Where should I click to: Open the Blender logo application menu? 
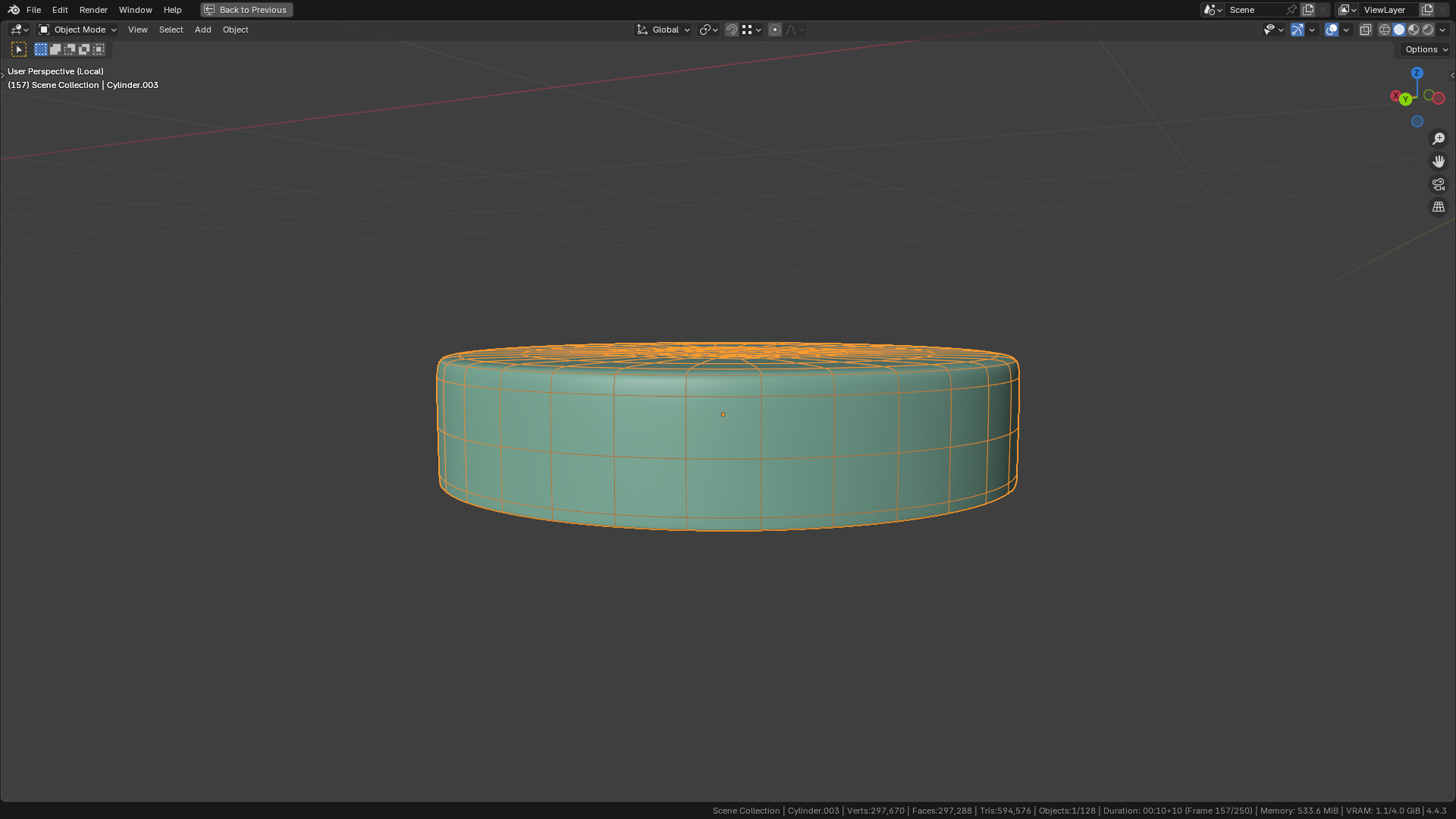[14, 10]
